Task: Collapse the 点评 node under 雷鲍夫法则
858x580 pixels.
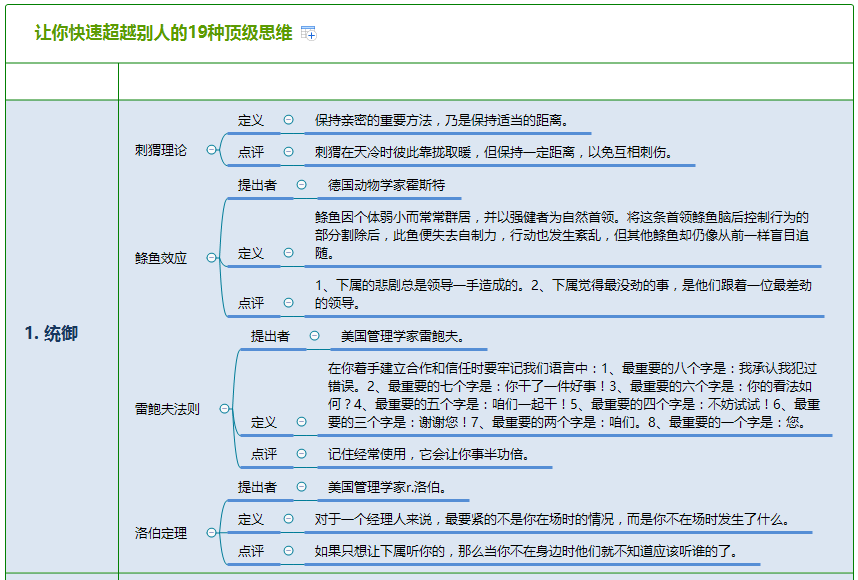Action: click(x=302, y=454)
